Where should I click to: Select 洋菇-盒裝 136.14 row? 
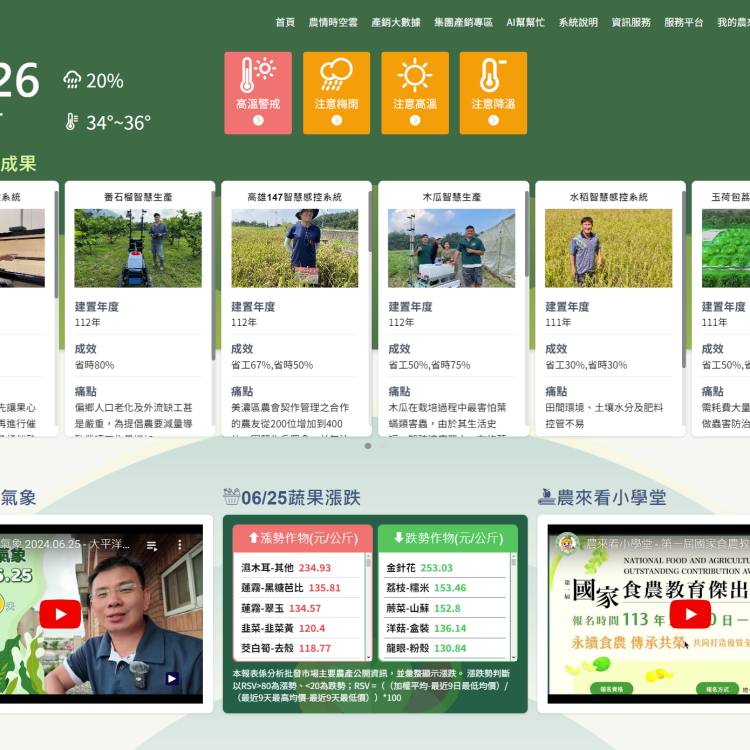pos(445,629)
